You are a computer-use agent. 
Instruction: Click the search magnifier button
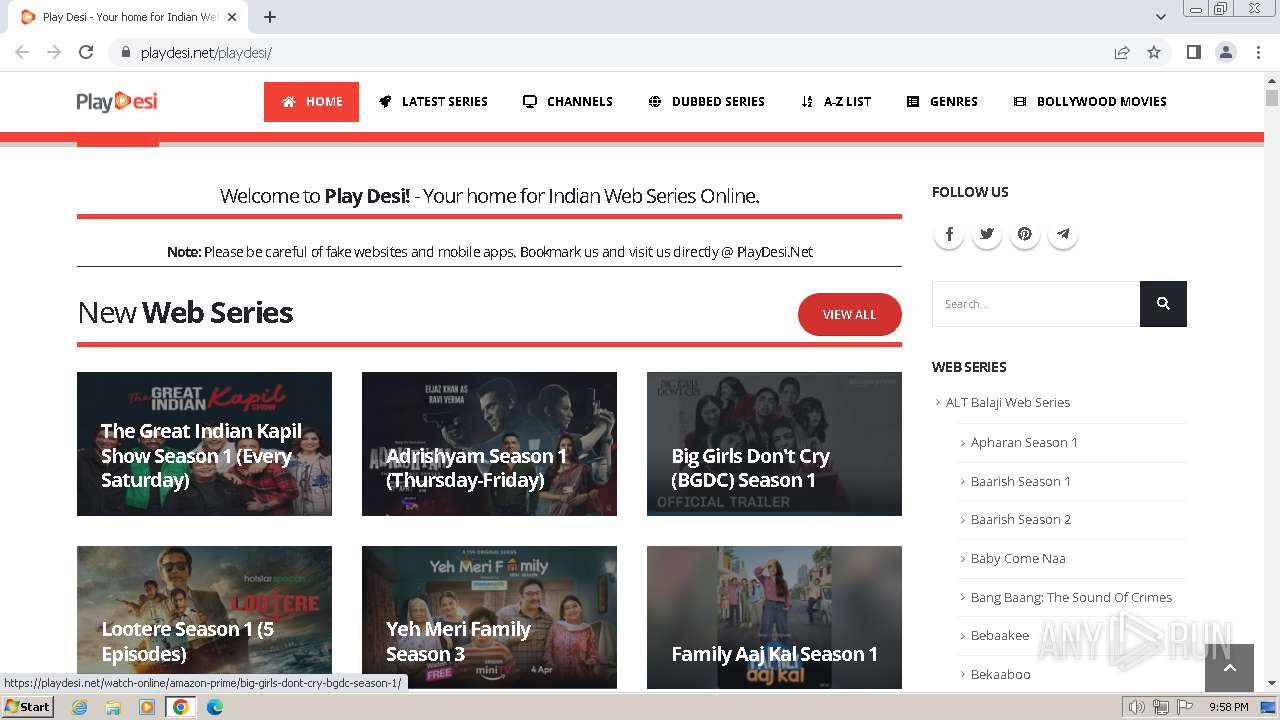coord(1163,304)
